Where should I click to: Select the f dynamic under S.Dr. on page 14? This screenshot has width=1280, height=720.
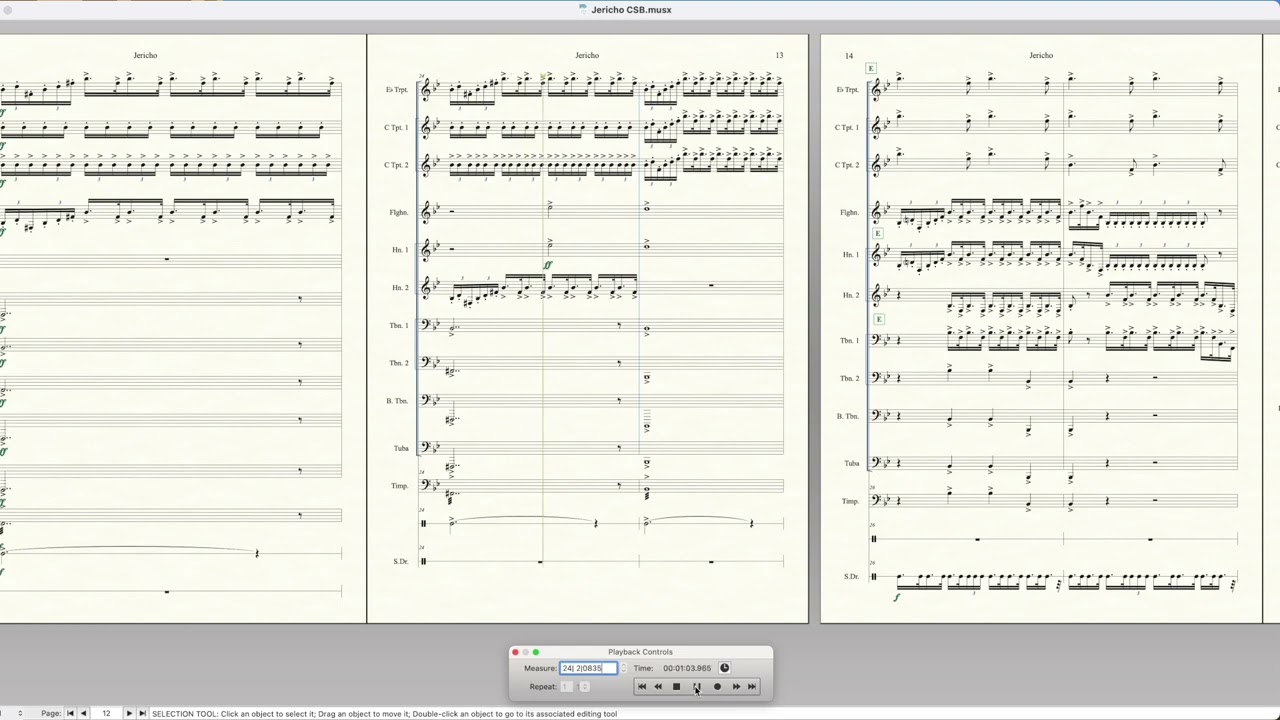[x=896, y=598]
